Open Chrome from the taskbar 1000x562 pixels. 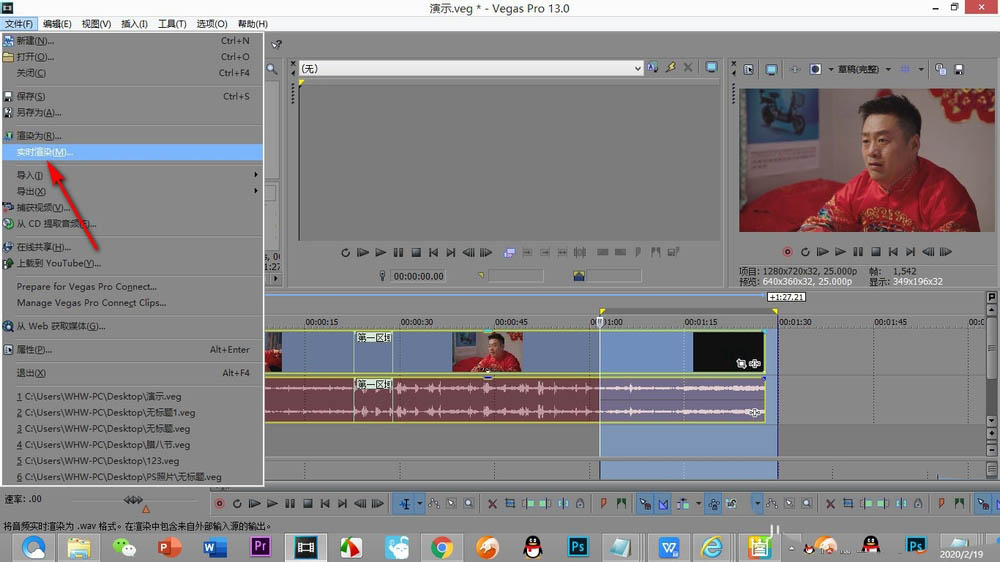click(x=441, y=547)
